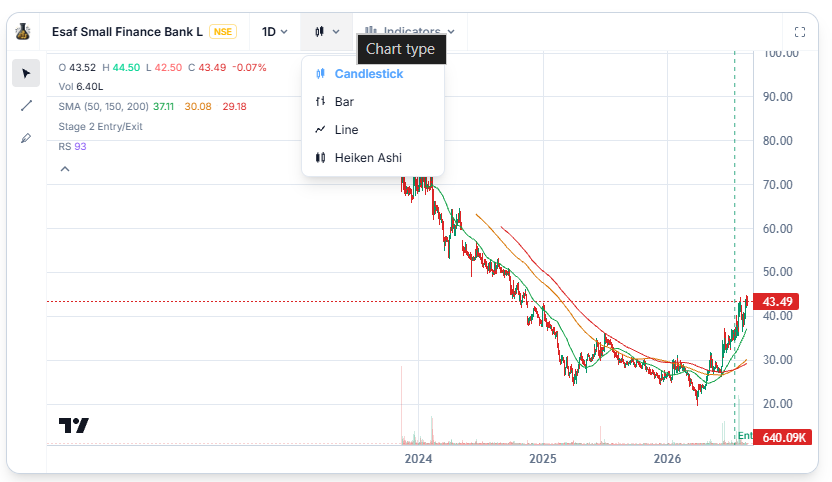The image size is (832, 482).
Task: Open the 1D timeframe dropdown
Action: (274, 32)
